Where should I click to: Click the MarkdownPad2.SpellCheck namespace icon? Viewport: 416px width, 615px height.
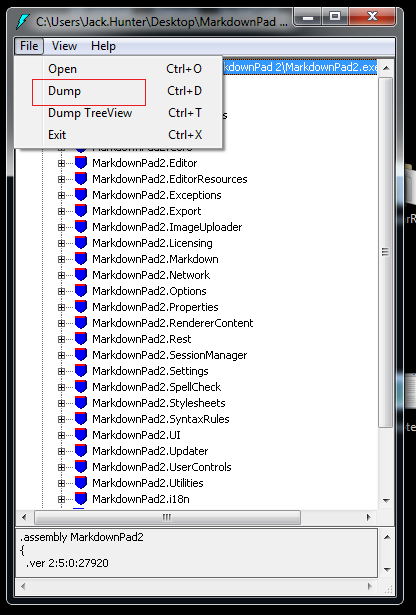81,387
